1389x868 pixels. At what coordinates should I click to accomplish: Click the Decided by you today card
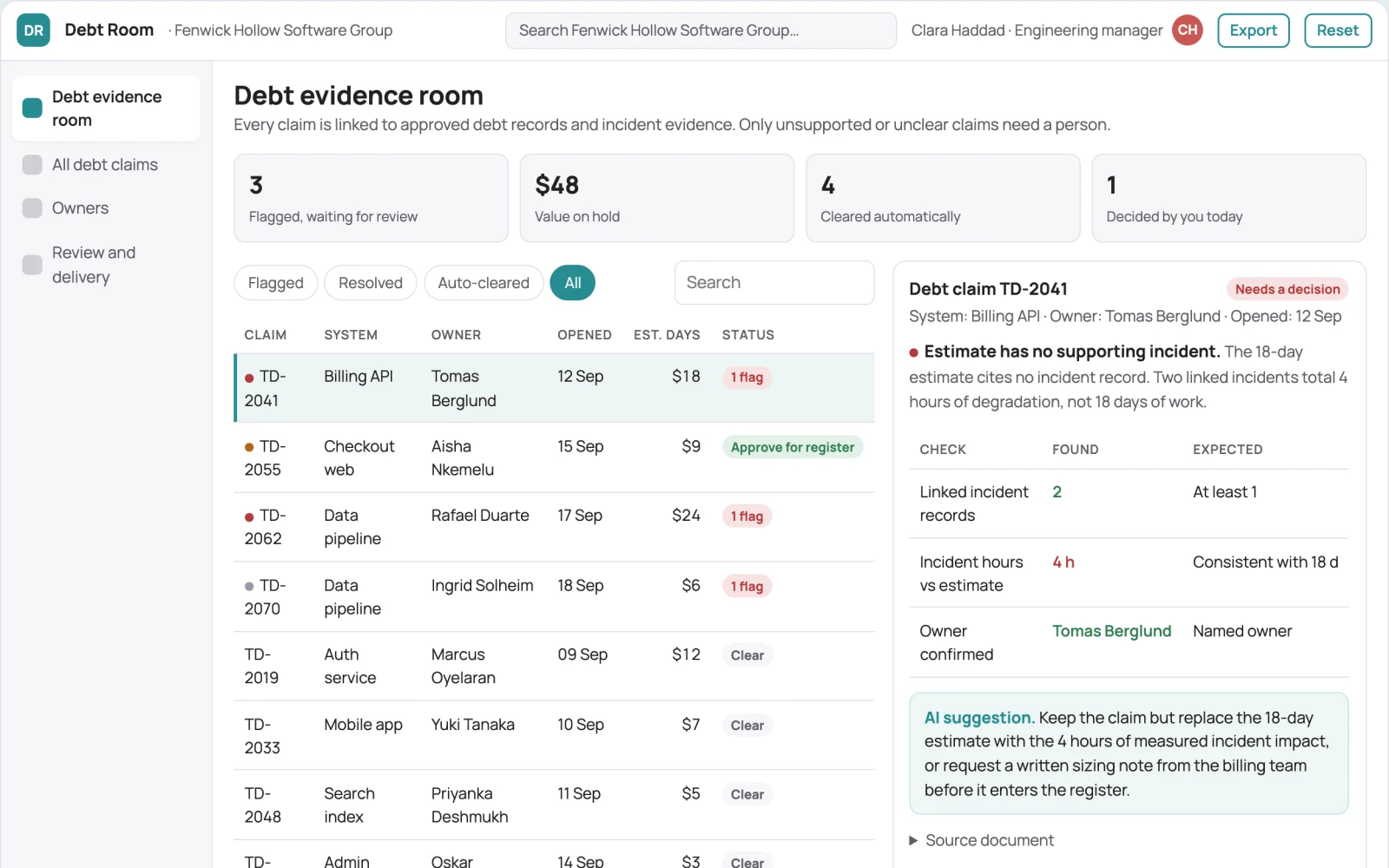pyautogui.click(x=1229, y=198)
